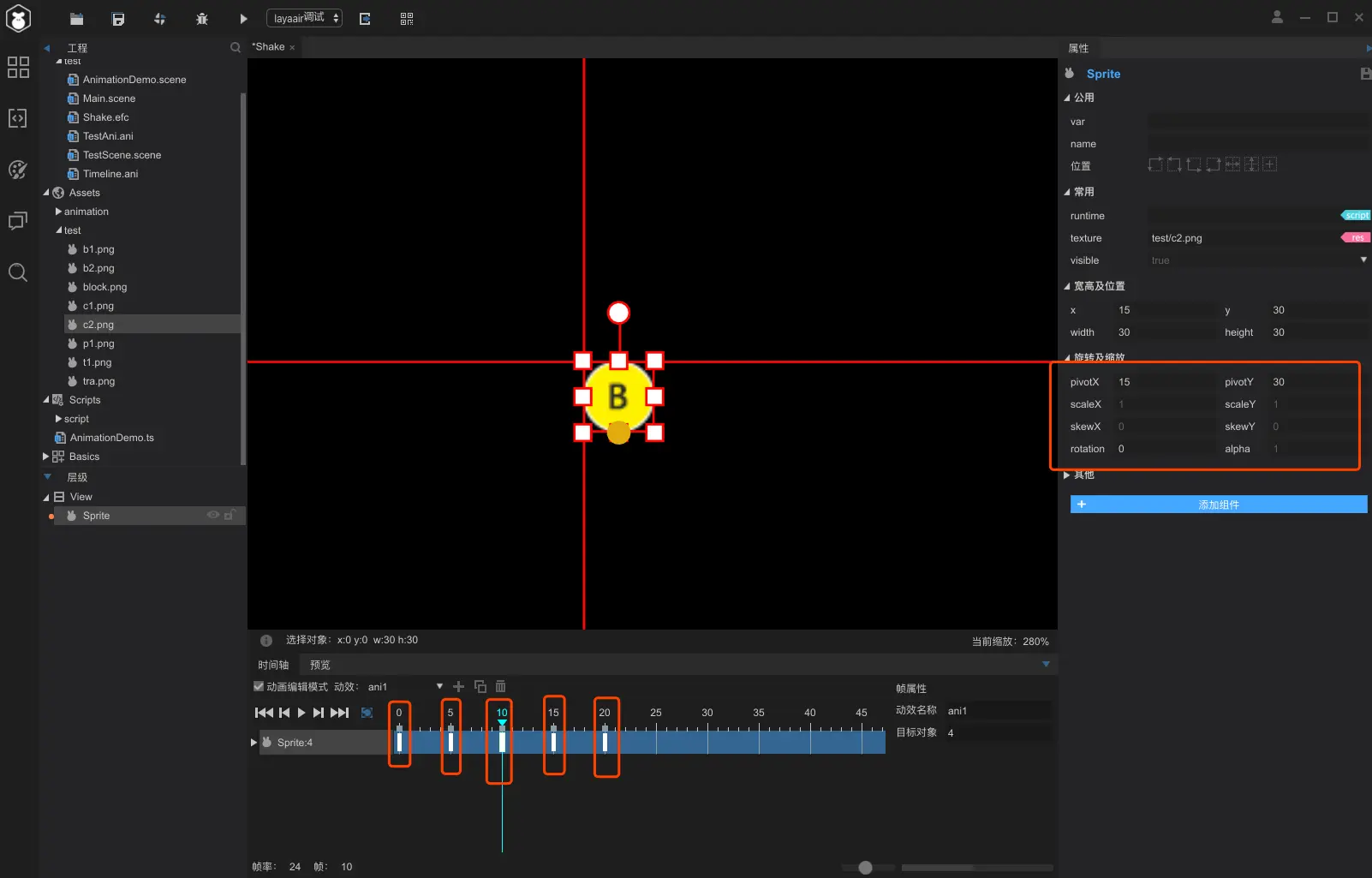Collapse the View node in hierarchy

46,497
